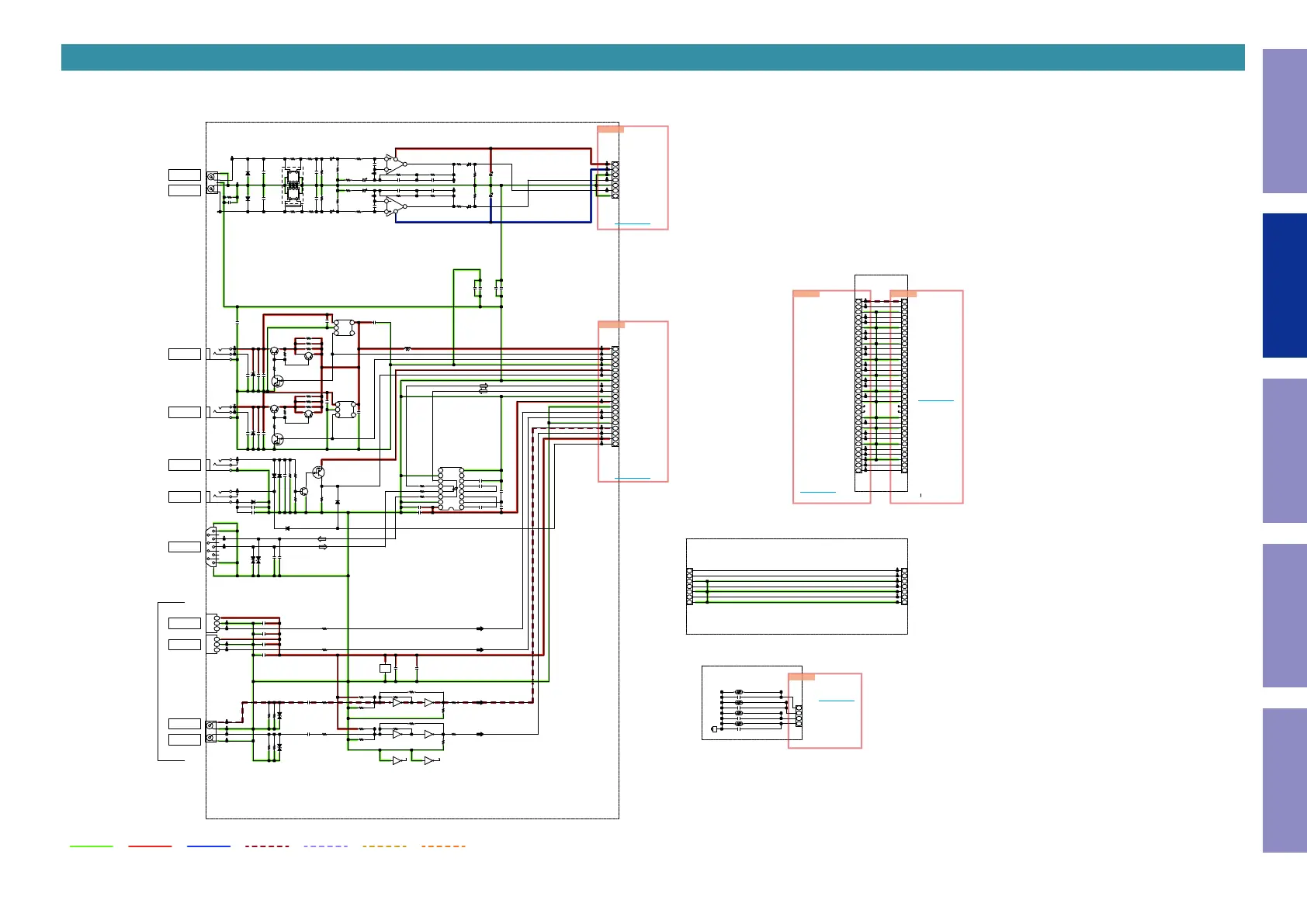Open the topmost light-purple sidebar tab
The height and width of the screenshot is (924, 1307).
point(1284,121)
